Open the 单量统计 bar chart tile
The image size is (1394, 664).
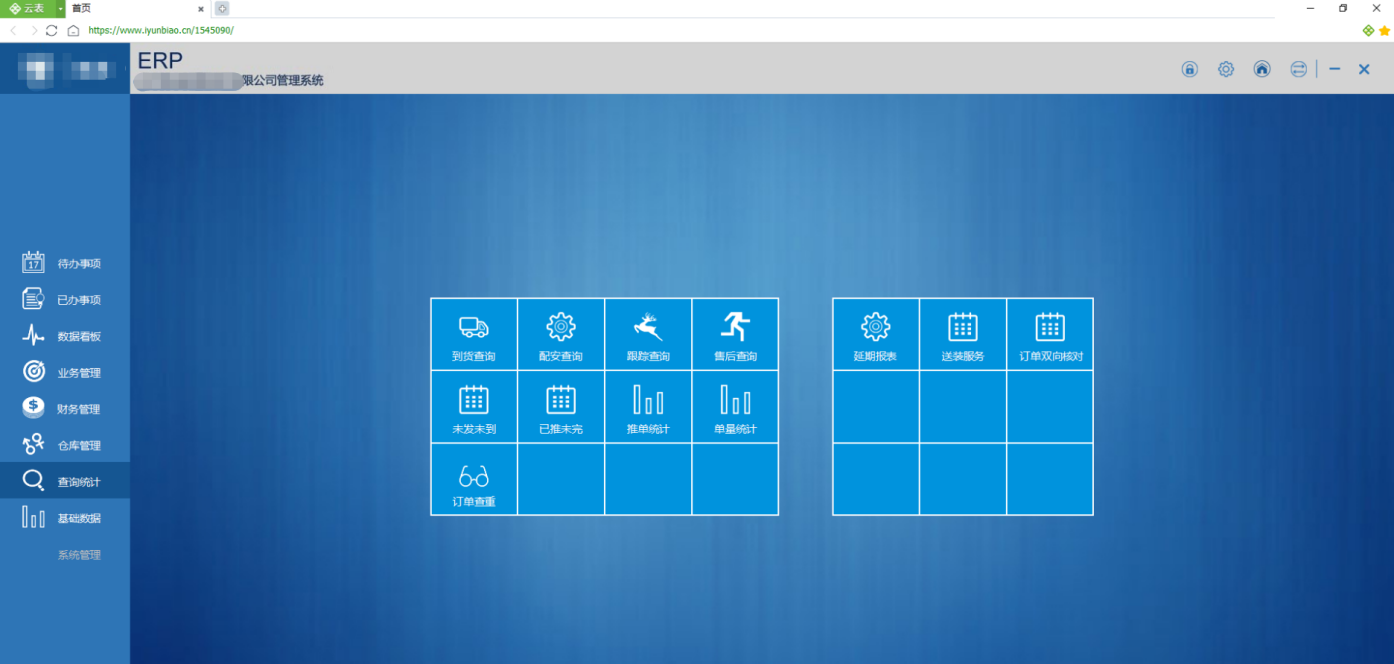click(735, 407)
